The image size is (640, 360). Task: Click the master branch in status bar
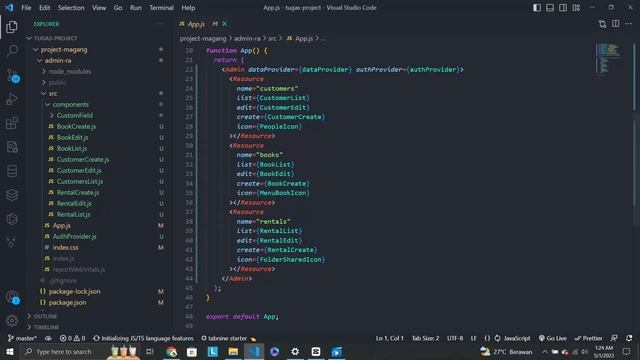click(x=22, y=338)
